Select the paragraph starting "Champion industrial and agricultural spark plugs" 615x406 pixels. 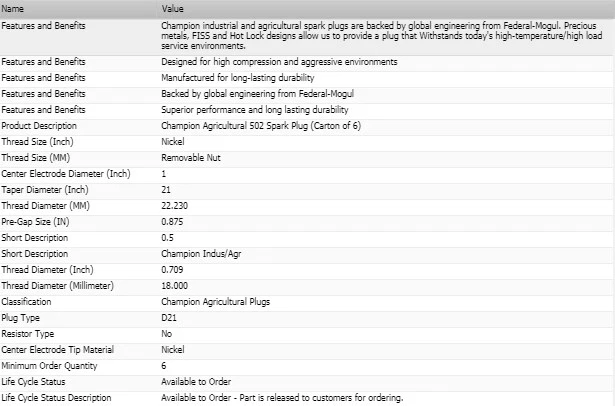[382, 36]
